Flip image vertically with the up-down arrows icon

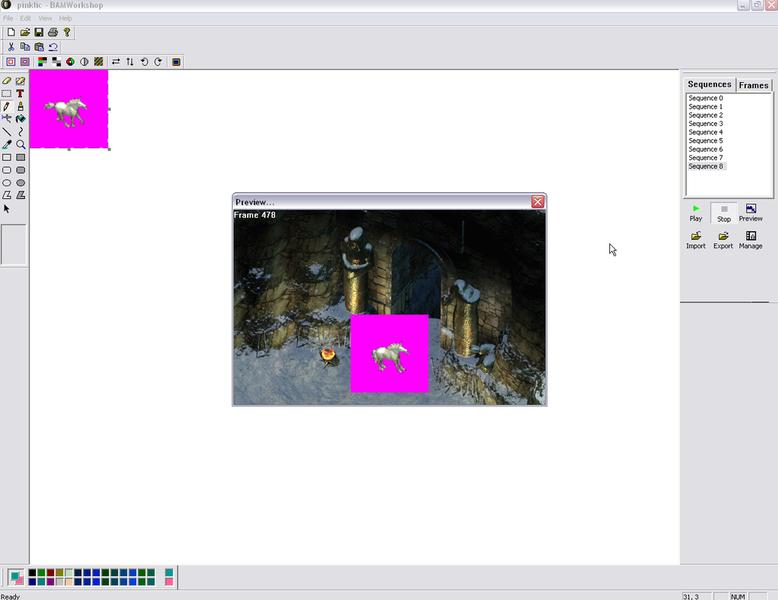pos(130,62)
